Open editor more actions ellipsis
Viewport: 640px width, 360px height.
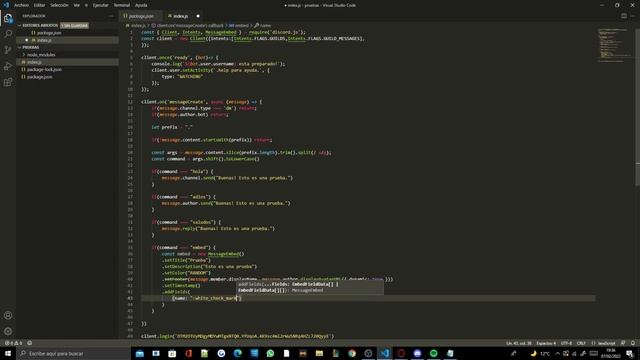[x=632, y=16]
